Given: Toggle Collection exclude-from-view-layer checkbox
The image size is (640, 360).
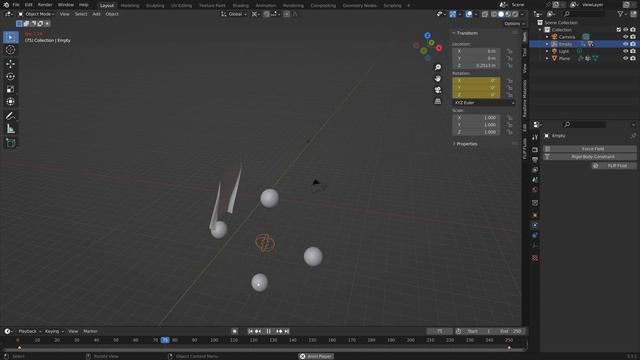Looking at the screenshot, I should 618,30.
